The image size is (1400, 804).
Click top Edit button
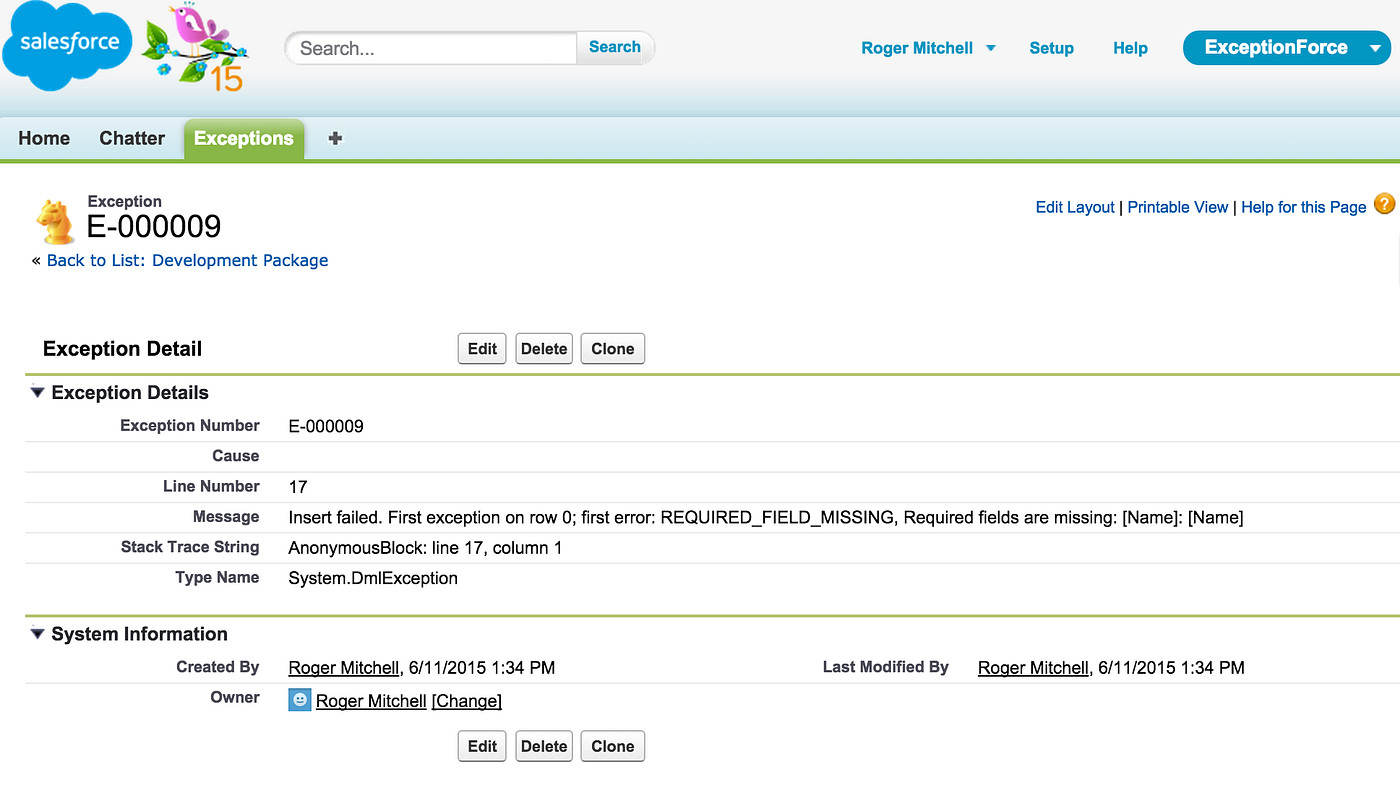coord(482,349)
